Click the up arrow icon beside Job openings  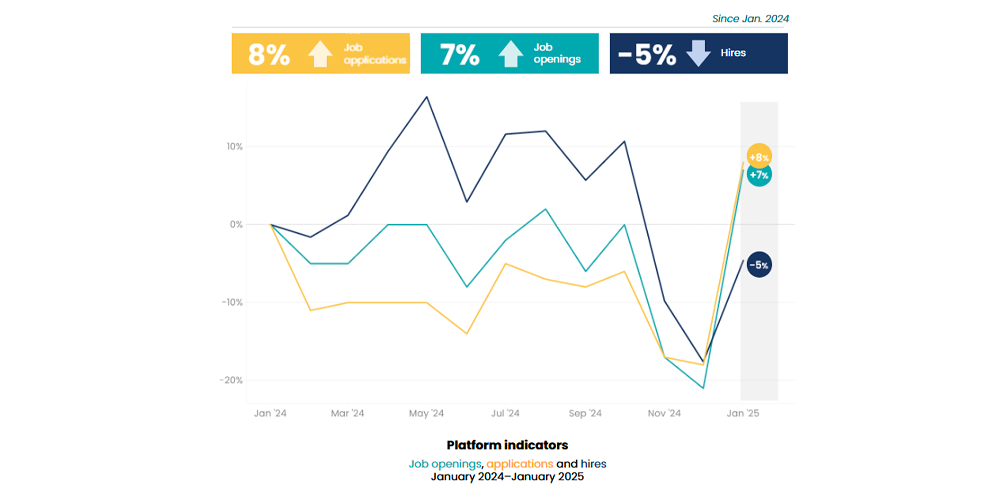pos(510,54)
